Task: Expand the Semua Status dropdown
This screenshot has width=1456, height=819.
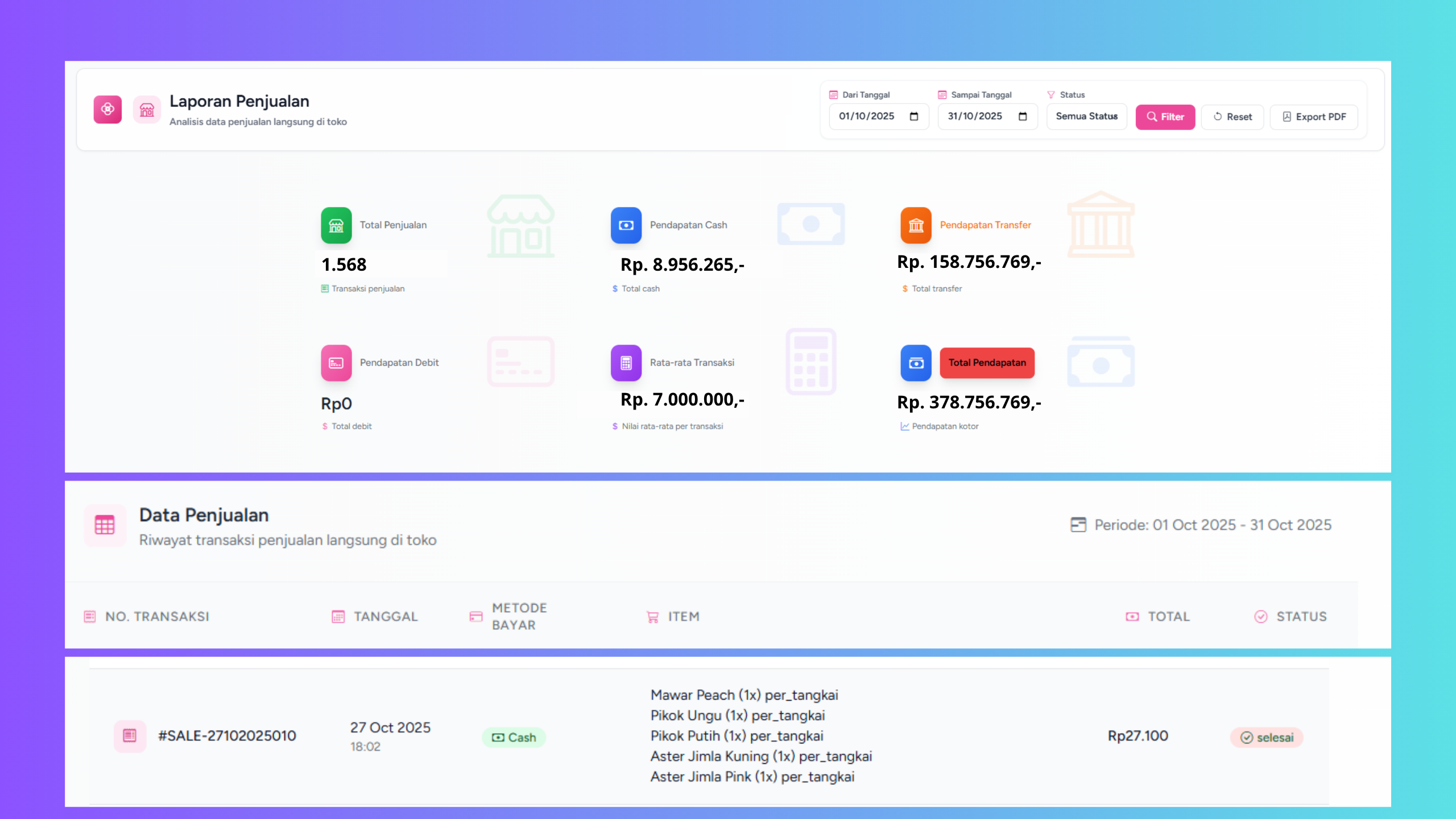Action: pyautogui.click(x=1086, y=117)
